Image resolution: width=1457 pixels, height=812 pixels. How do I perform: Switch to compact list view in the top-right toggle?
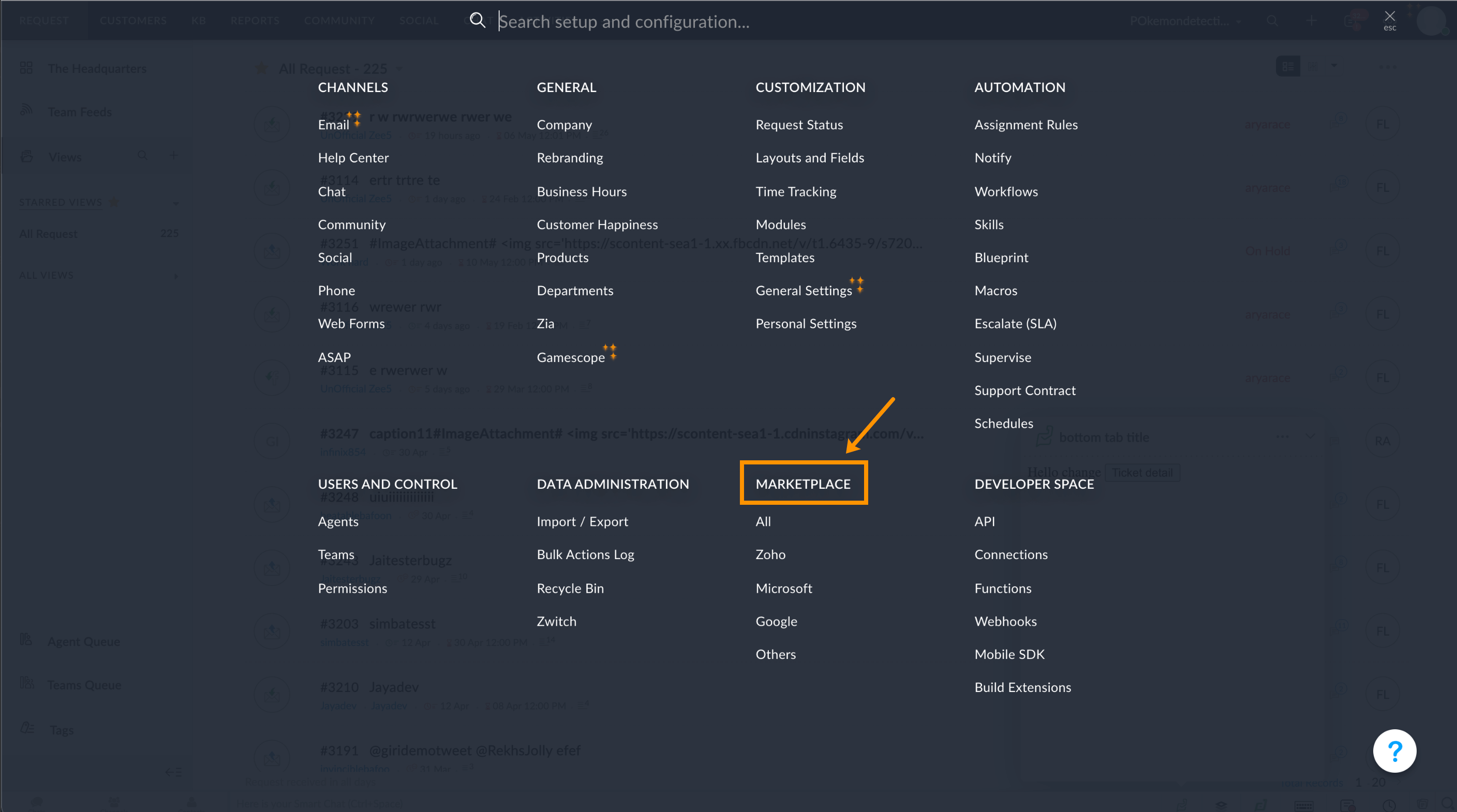1288,66
